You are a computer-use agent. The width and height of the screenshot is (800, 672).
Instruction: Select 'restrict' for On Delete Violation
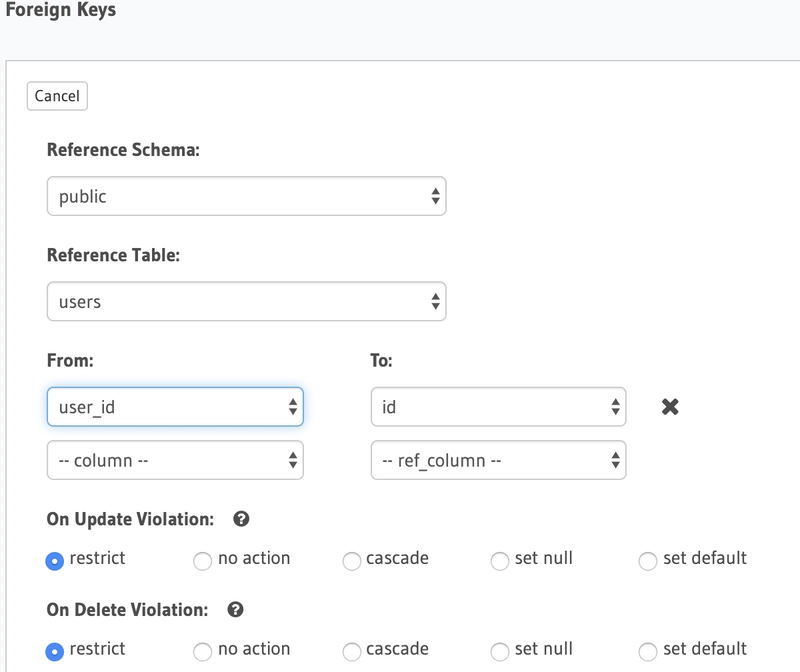click(56, 651)
